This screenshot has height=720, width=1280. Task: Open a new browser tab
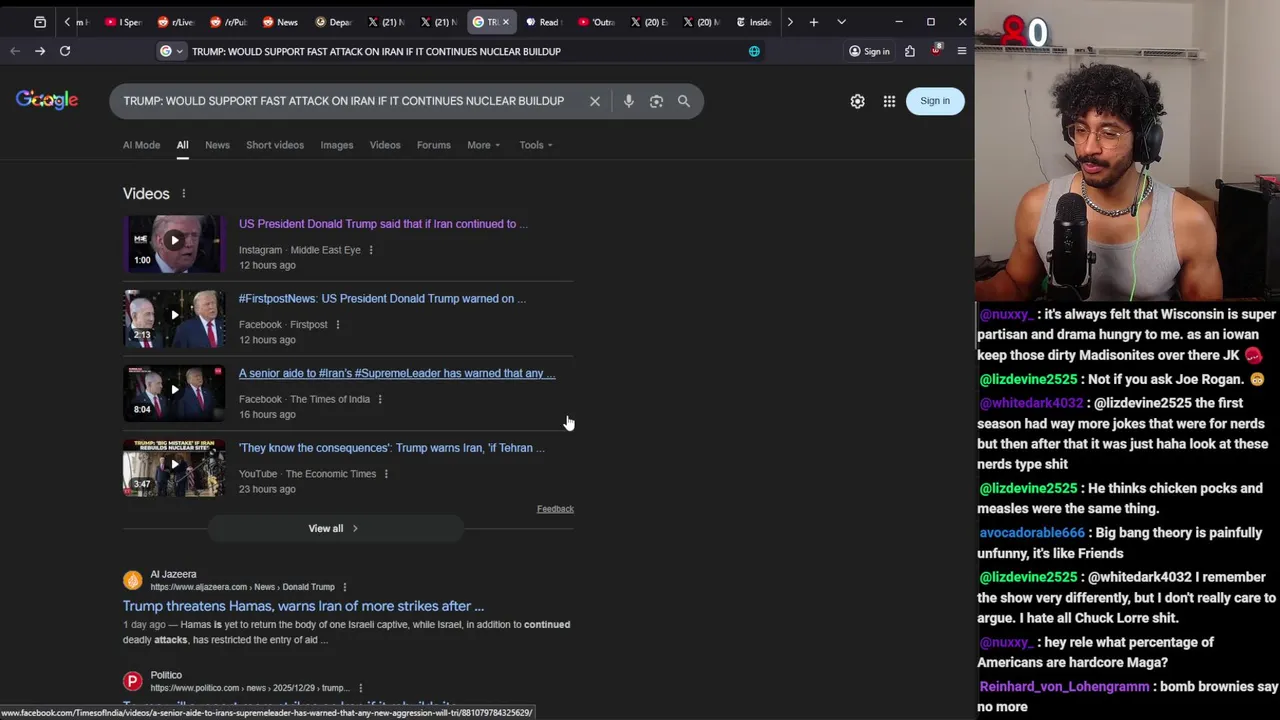click(x=814, y=22)
